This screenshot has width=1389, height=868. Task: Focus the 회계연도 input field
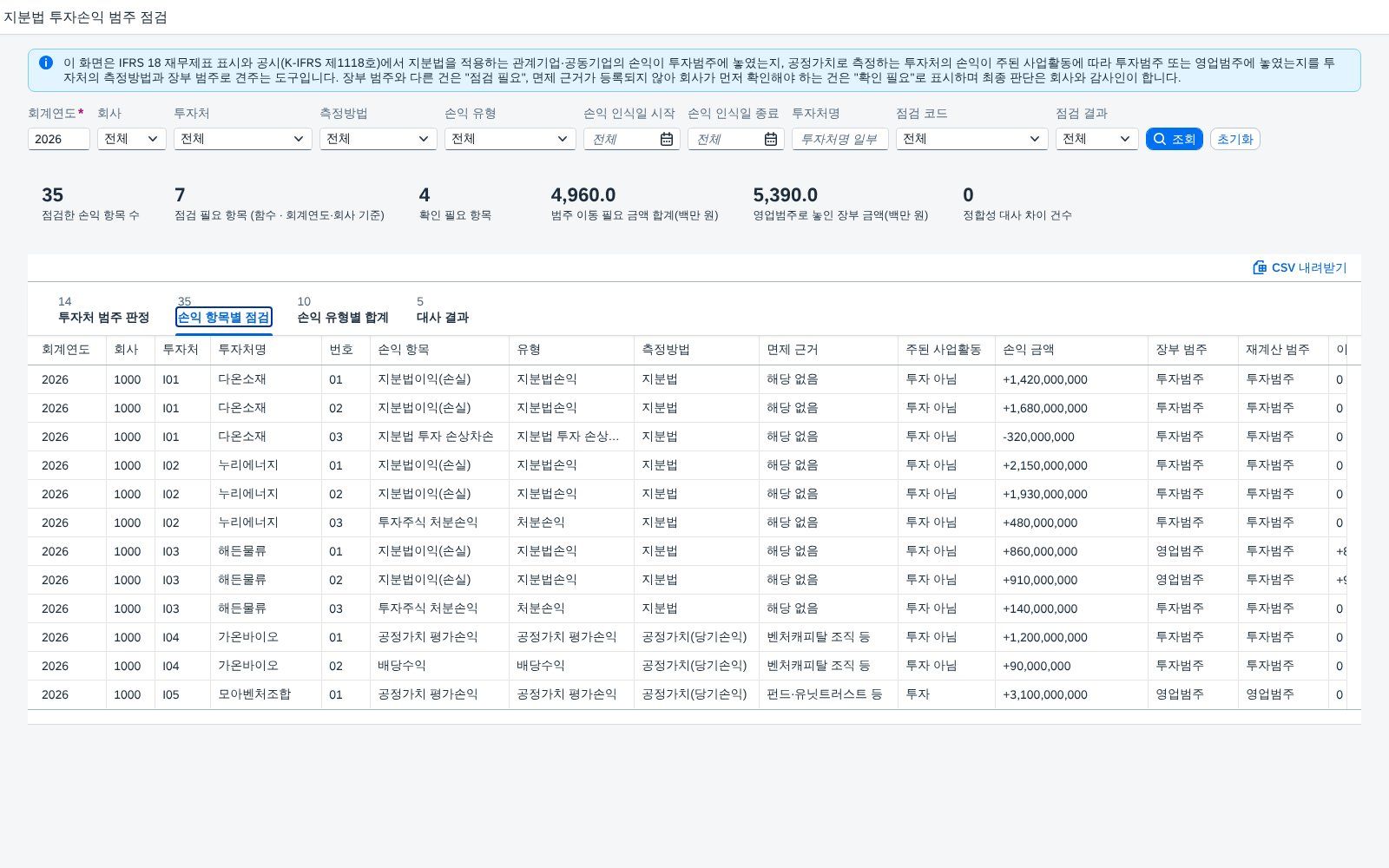59,139
